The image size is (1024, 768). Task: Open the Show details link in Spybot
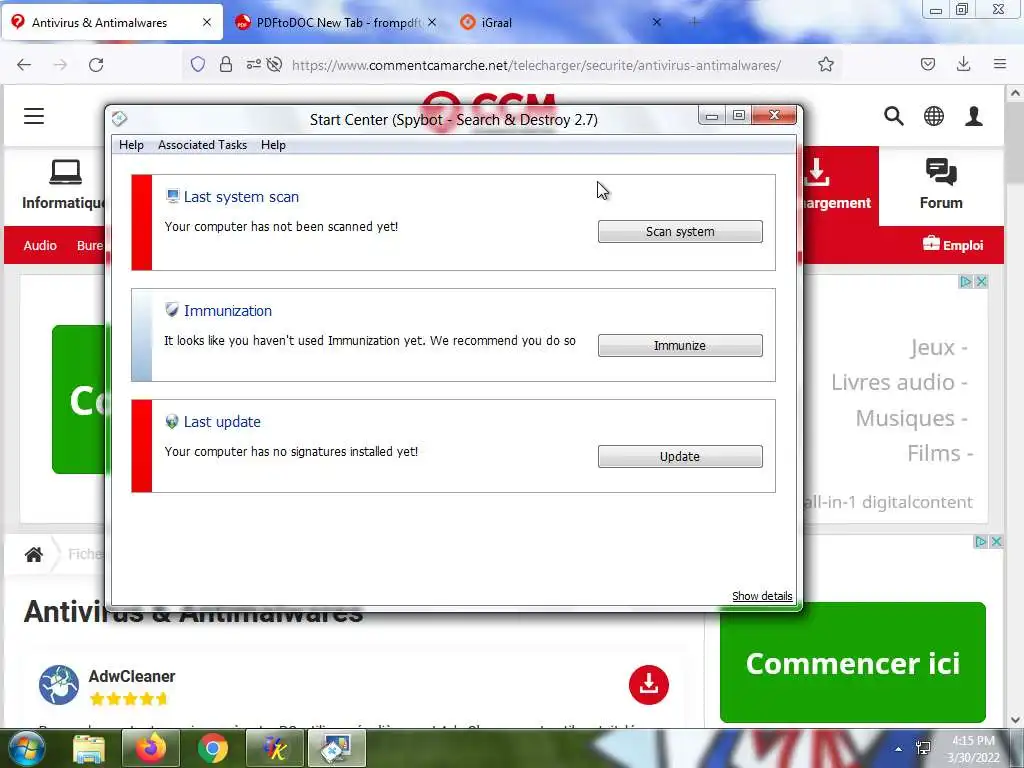tap(761, 596)
